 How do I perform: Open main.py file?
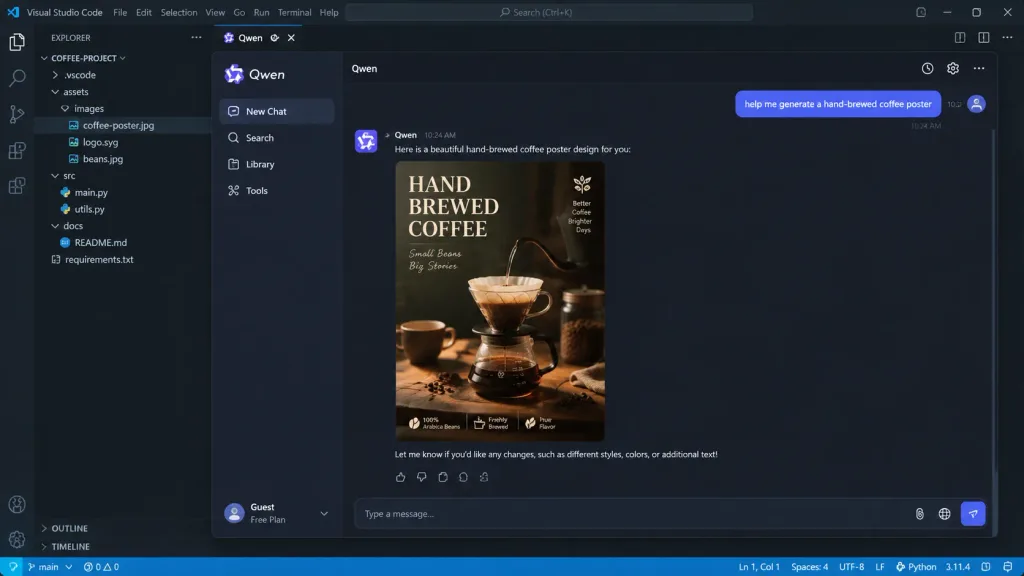click(x=91, y=193)
